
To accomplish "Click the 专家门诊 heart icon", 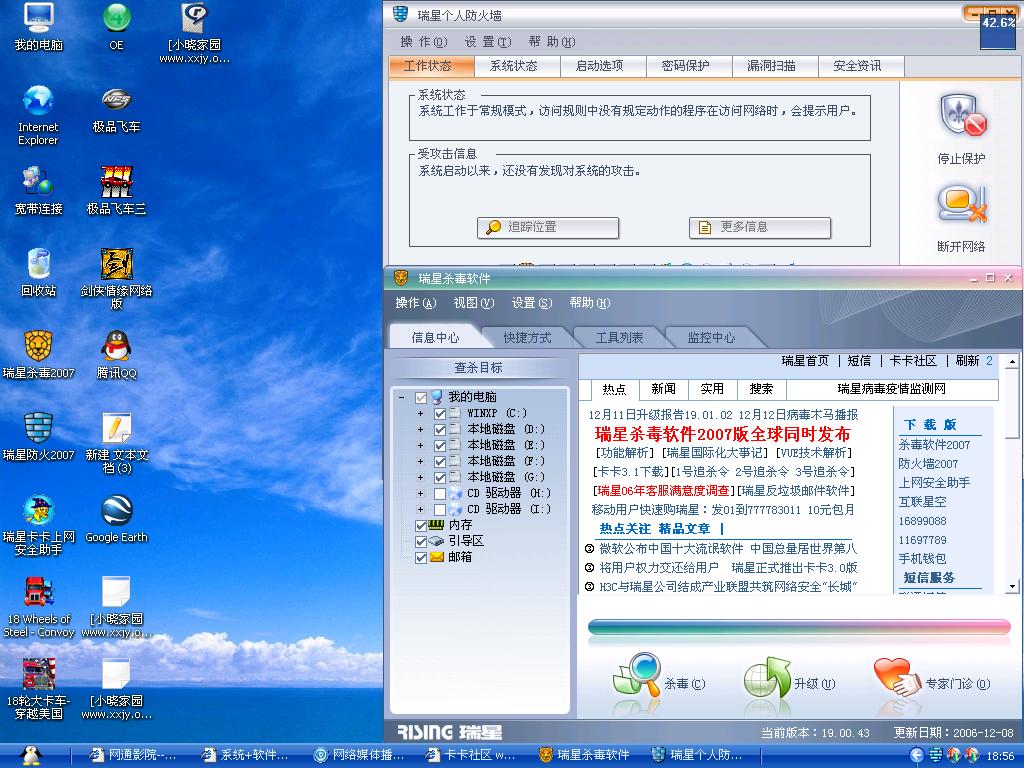I will point(896,677).
